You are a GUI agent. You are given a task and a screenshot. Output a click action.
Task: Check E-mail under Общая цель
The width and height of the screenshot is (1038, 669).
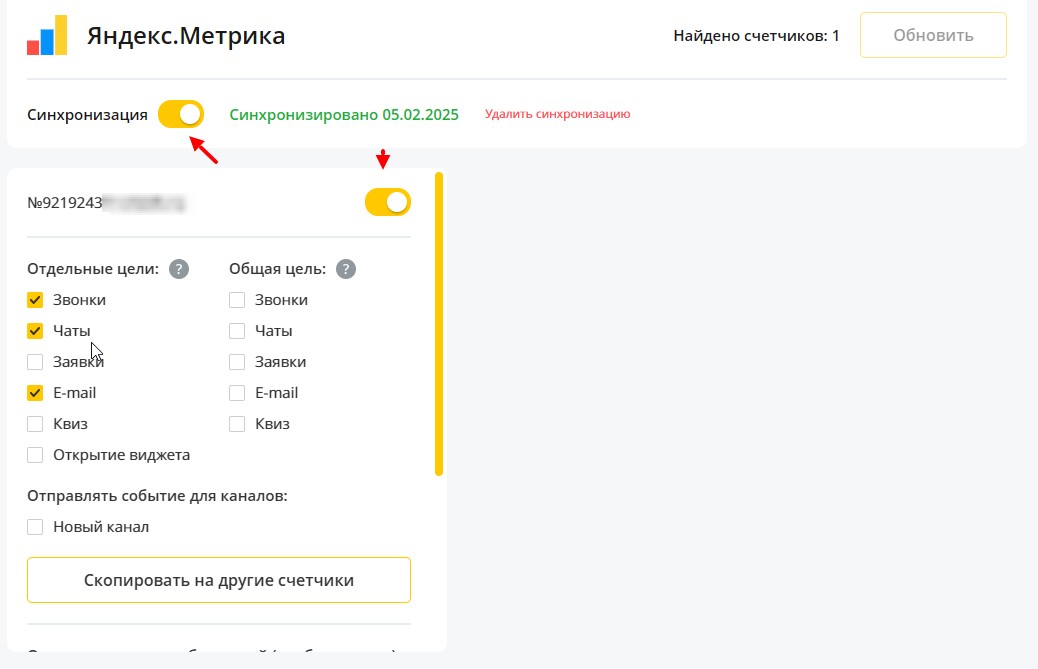(x=237, y=393)
